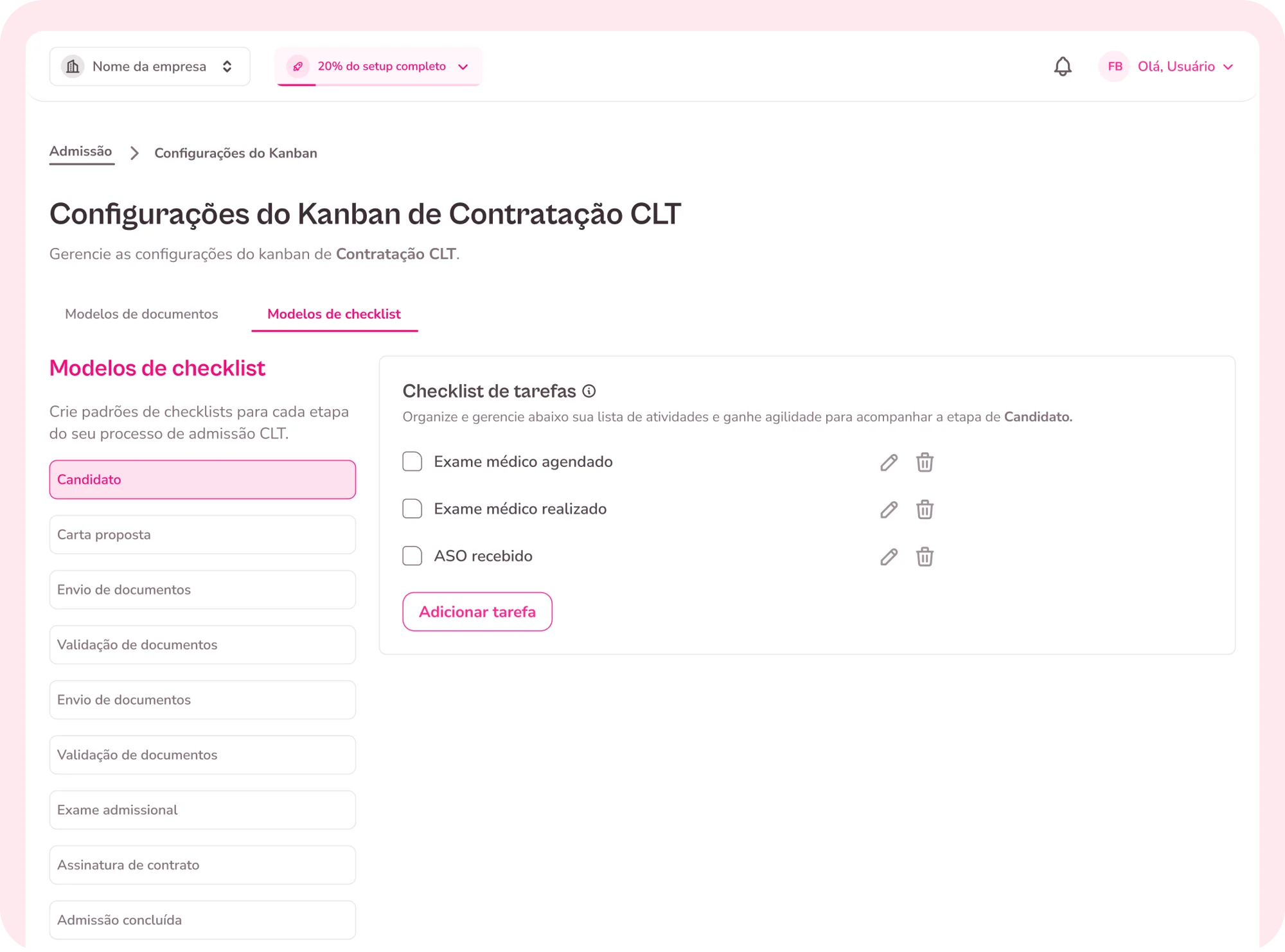1285x952 pixels.
Task: Open the 'Nome da empresa' company selector
Action: point(150,67)
